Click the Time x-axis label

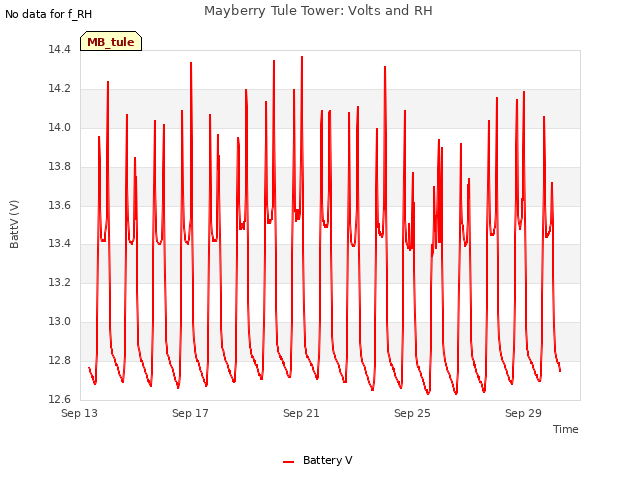pyautogui.click(x=565, y=429)
